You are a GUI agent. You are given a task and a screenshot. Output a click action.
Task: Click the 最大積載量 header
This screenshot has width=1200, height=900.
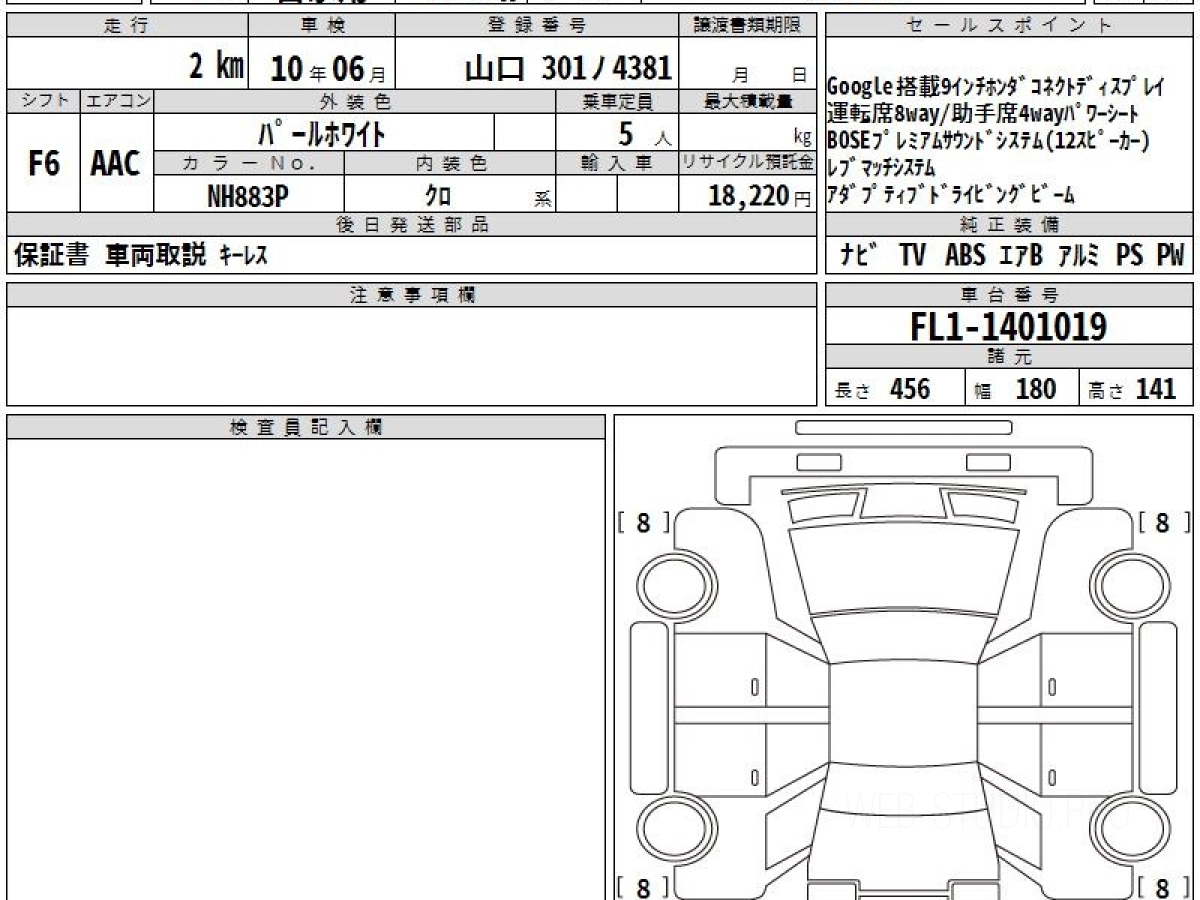(748, 101)
